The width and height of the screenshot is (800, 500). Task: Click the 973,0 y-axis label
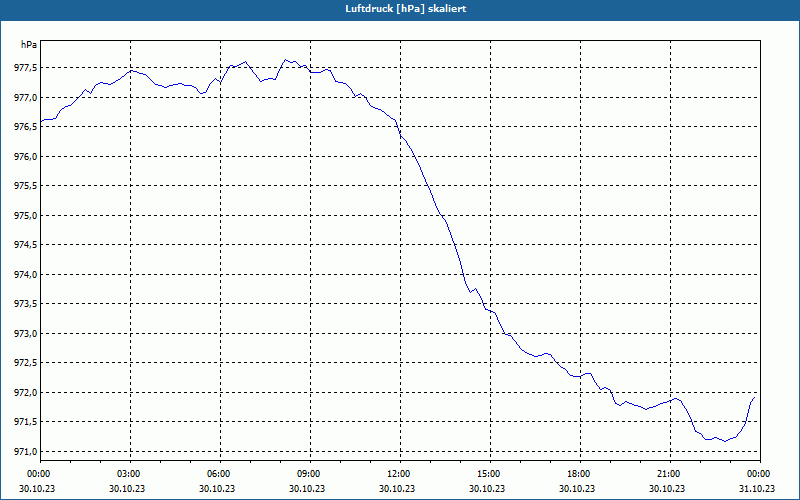coord(26,334)
